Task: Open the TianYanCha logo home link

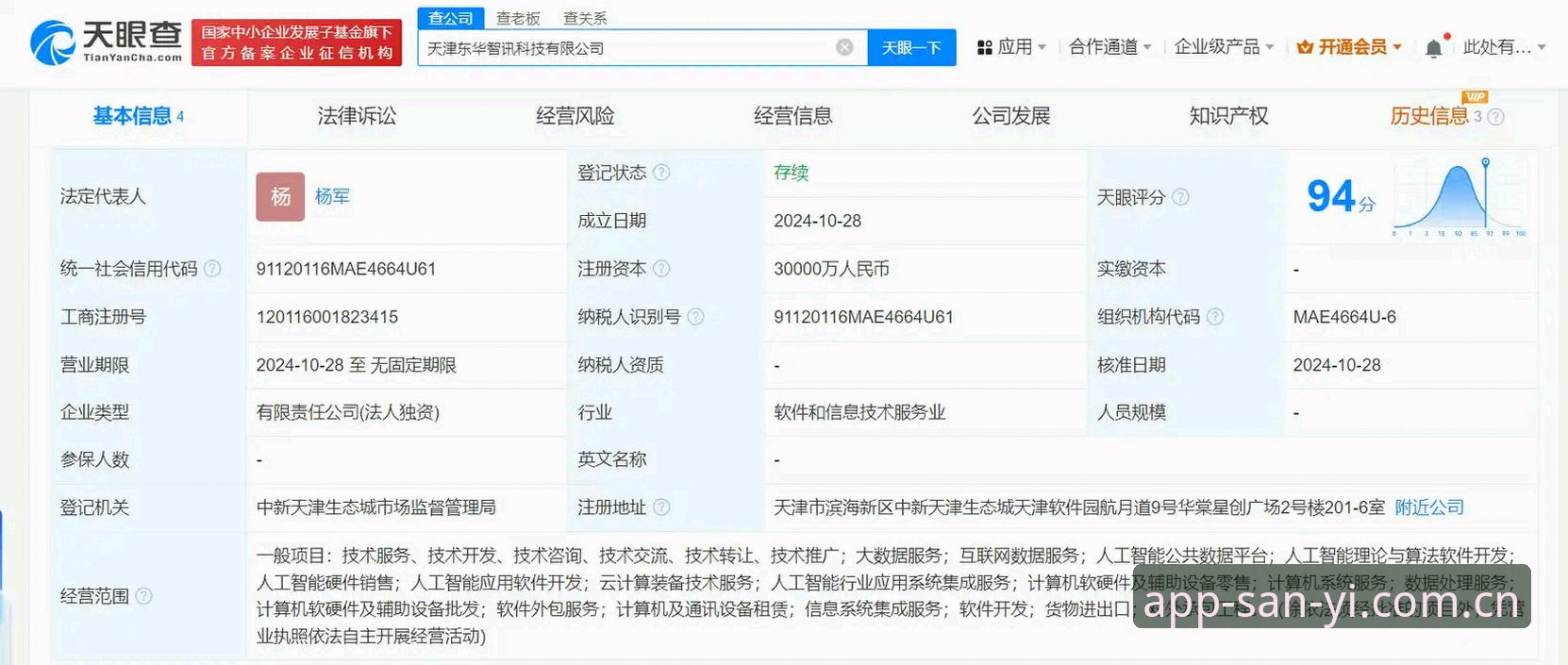Action: [x=107, y=42]
